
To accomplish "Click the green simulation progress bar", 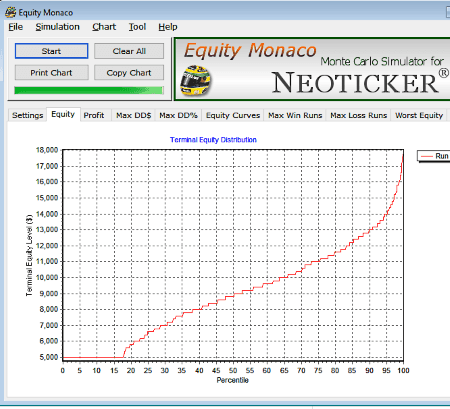I will (89, 90).
